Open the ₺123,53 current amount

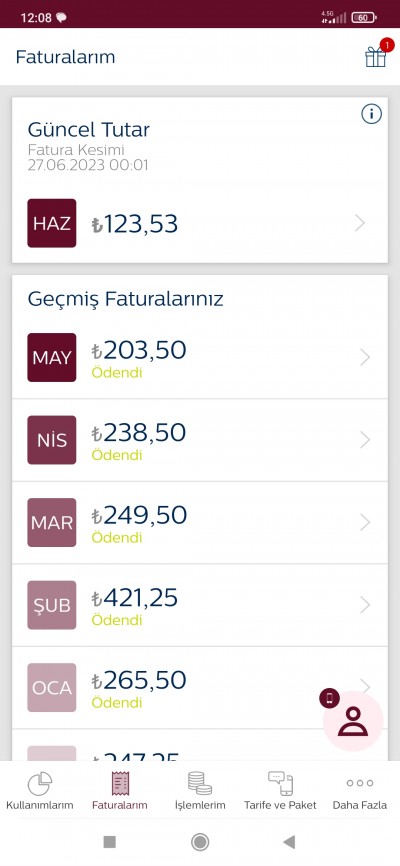pyautogui.click(x=135, y=224)
